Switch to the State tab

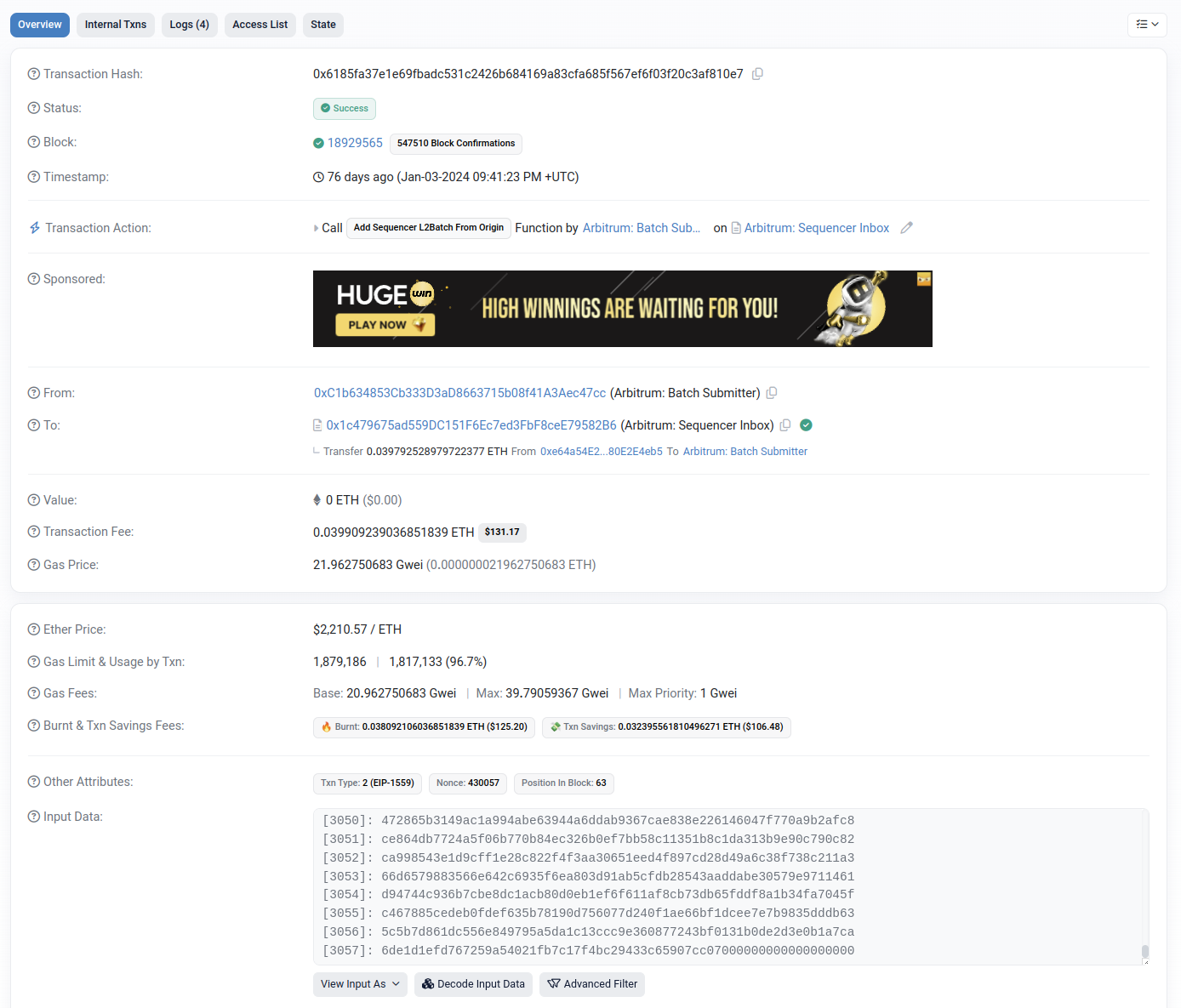[x=322, y=25]
